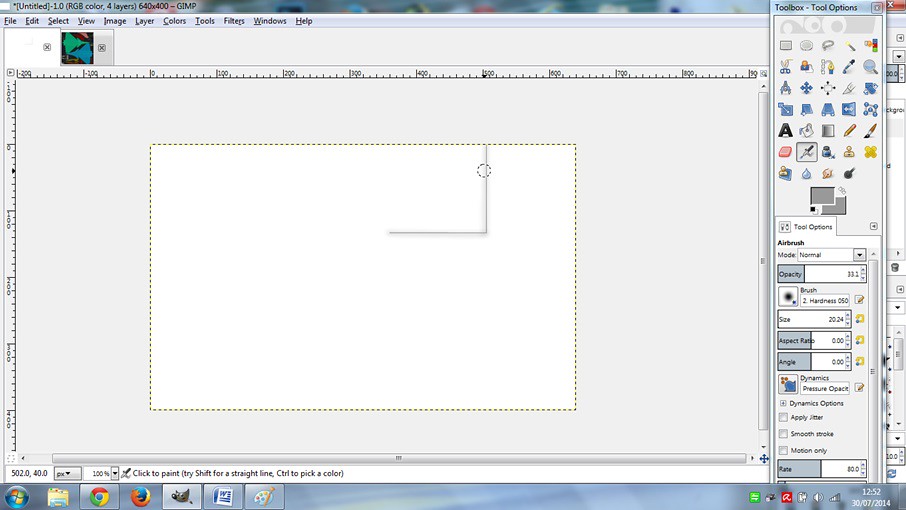Select the Pencil tool
Viewport: 906px width, 510px height.
click(849, 131)
